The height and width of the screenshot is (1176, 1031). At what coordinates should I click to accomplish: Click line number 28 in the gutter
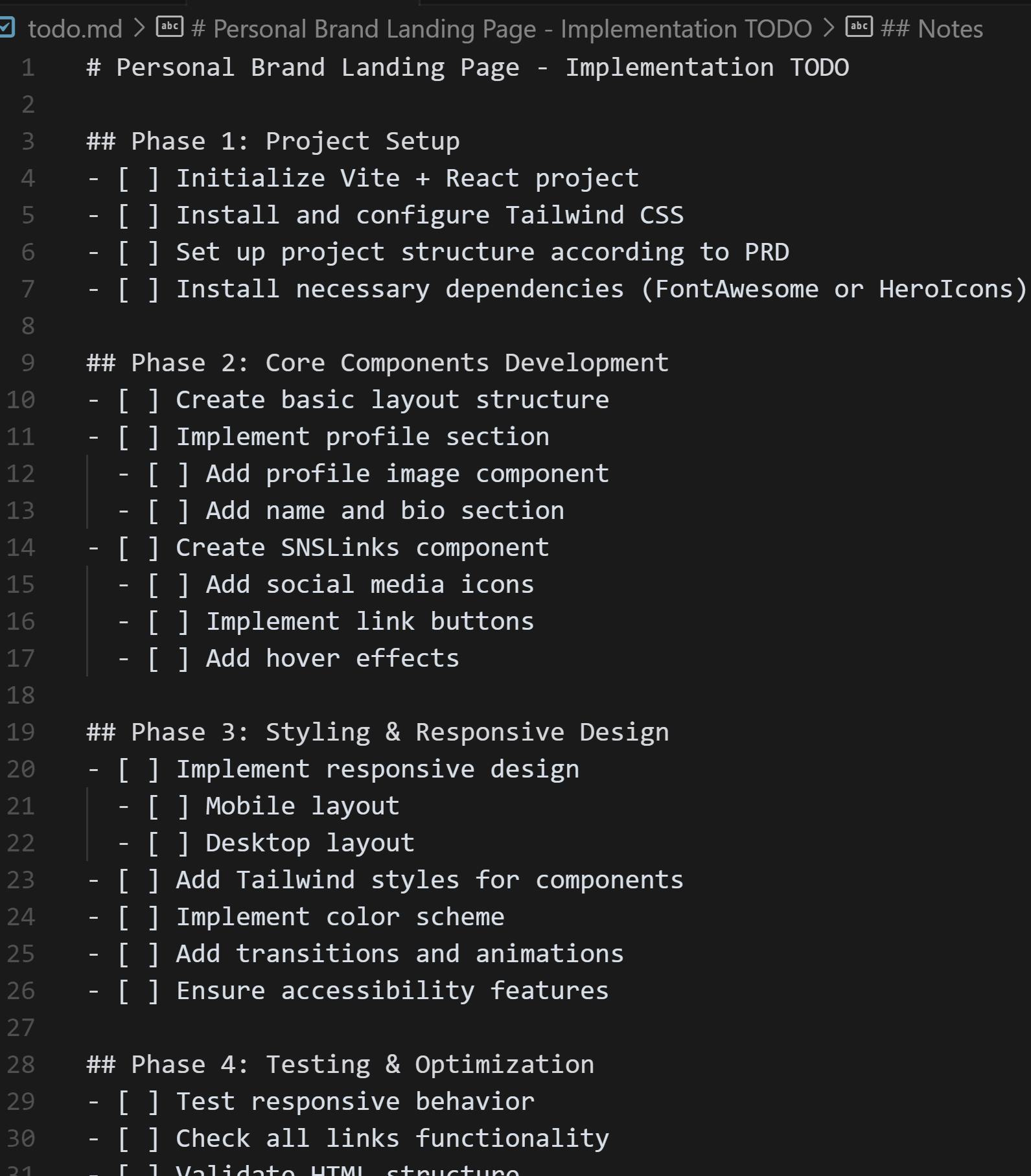tap(21, 1065)
